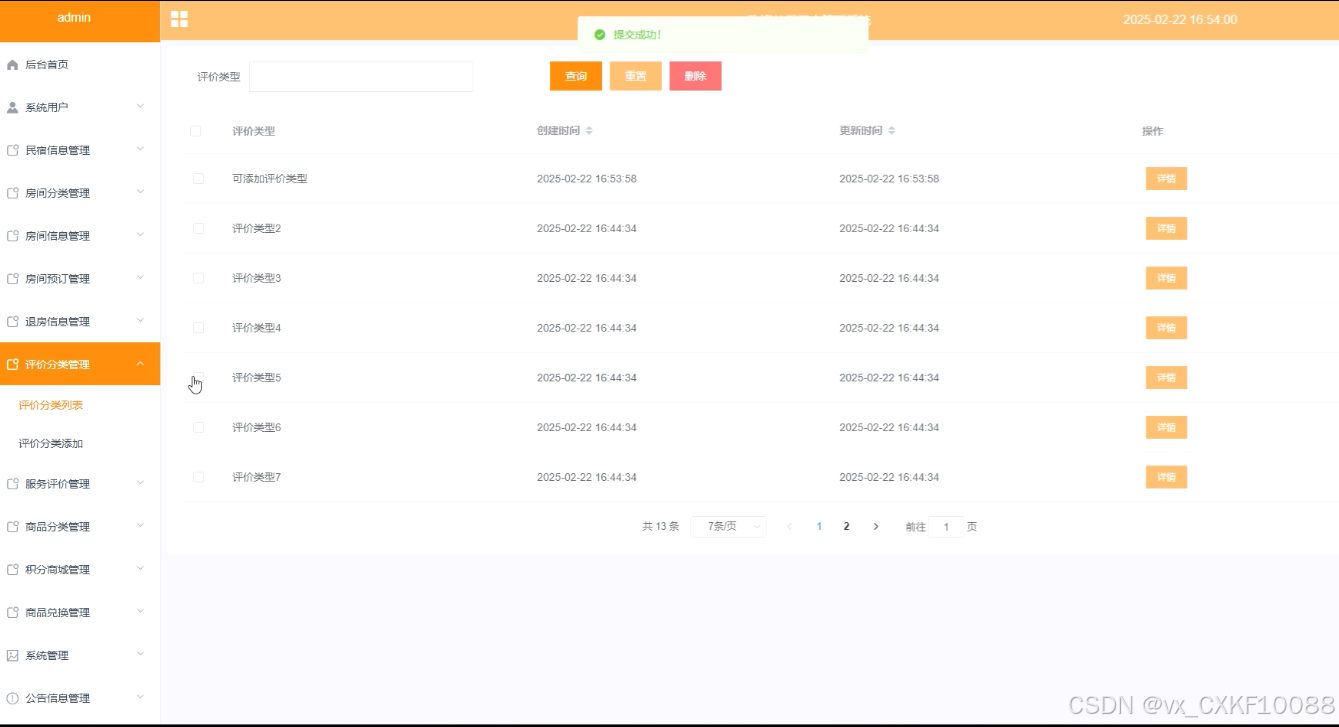The image size is (1339, 727).
Task: Click the icon beside 退房信息管理
Action: (12, 322)
